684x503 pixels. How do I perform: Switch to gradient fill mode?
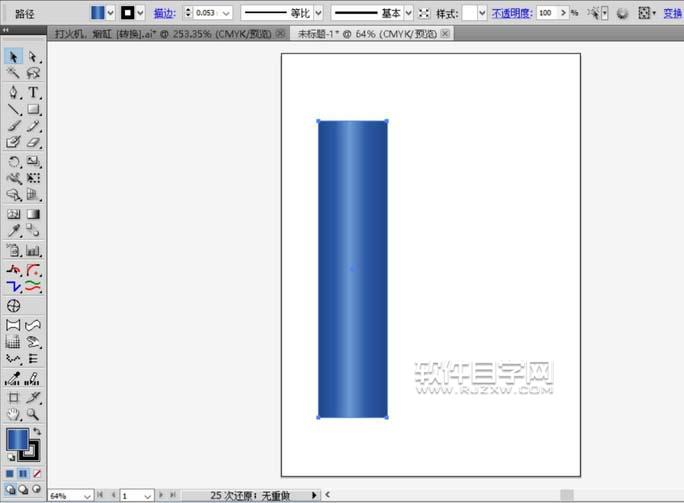[23, 473]
